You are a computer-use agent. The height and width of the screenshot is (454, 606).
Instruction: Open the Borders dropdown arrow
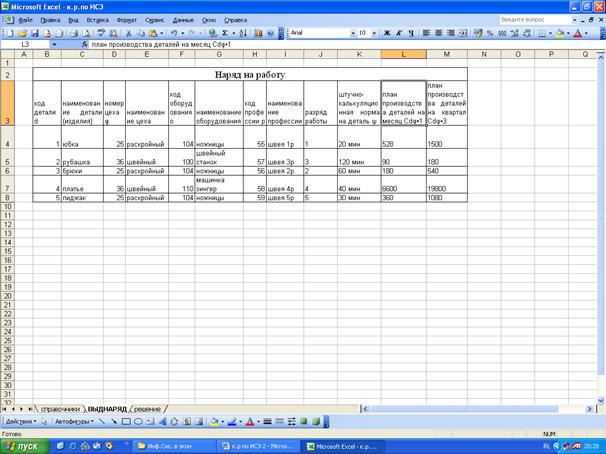(x=550, y=34)
